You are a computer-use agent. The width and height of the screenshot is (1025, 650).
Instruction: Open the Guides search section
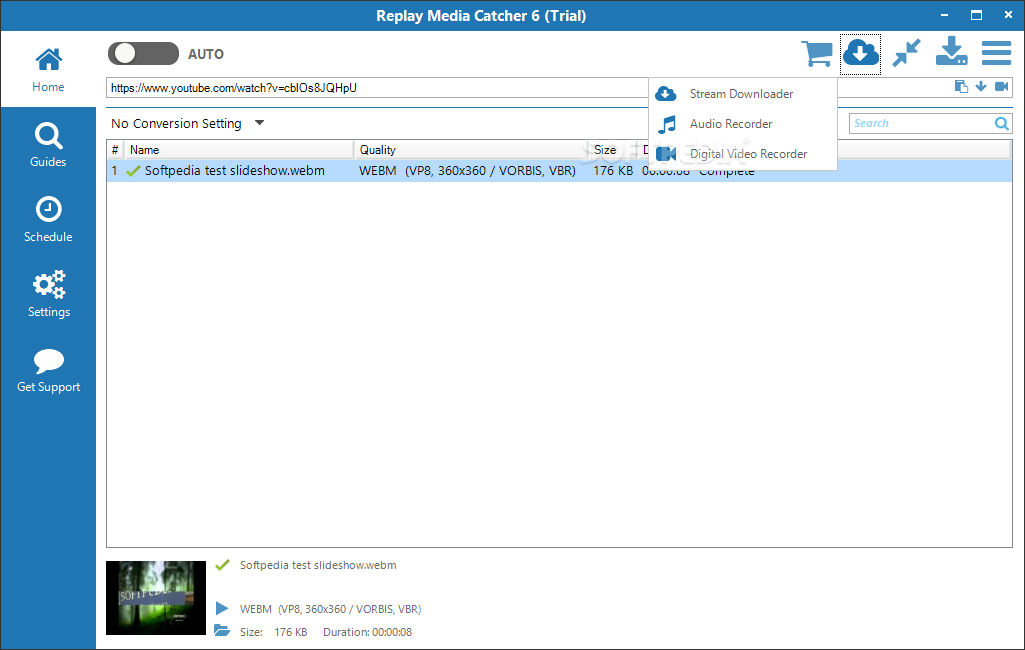coord(48,145)
